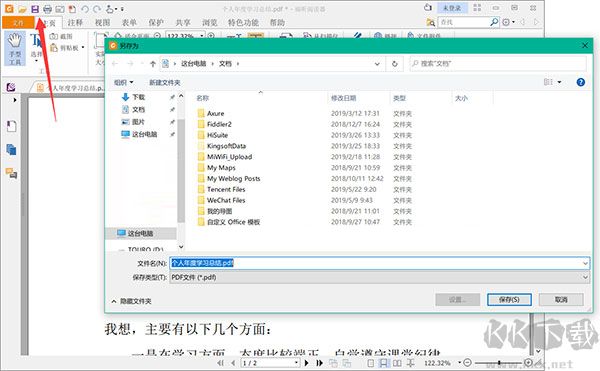Select the HiSuite folder
Image resolution: width=600 pixels, height=371 pixels.
coord(217,135)
